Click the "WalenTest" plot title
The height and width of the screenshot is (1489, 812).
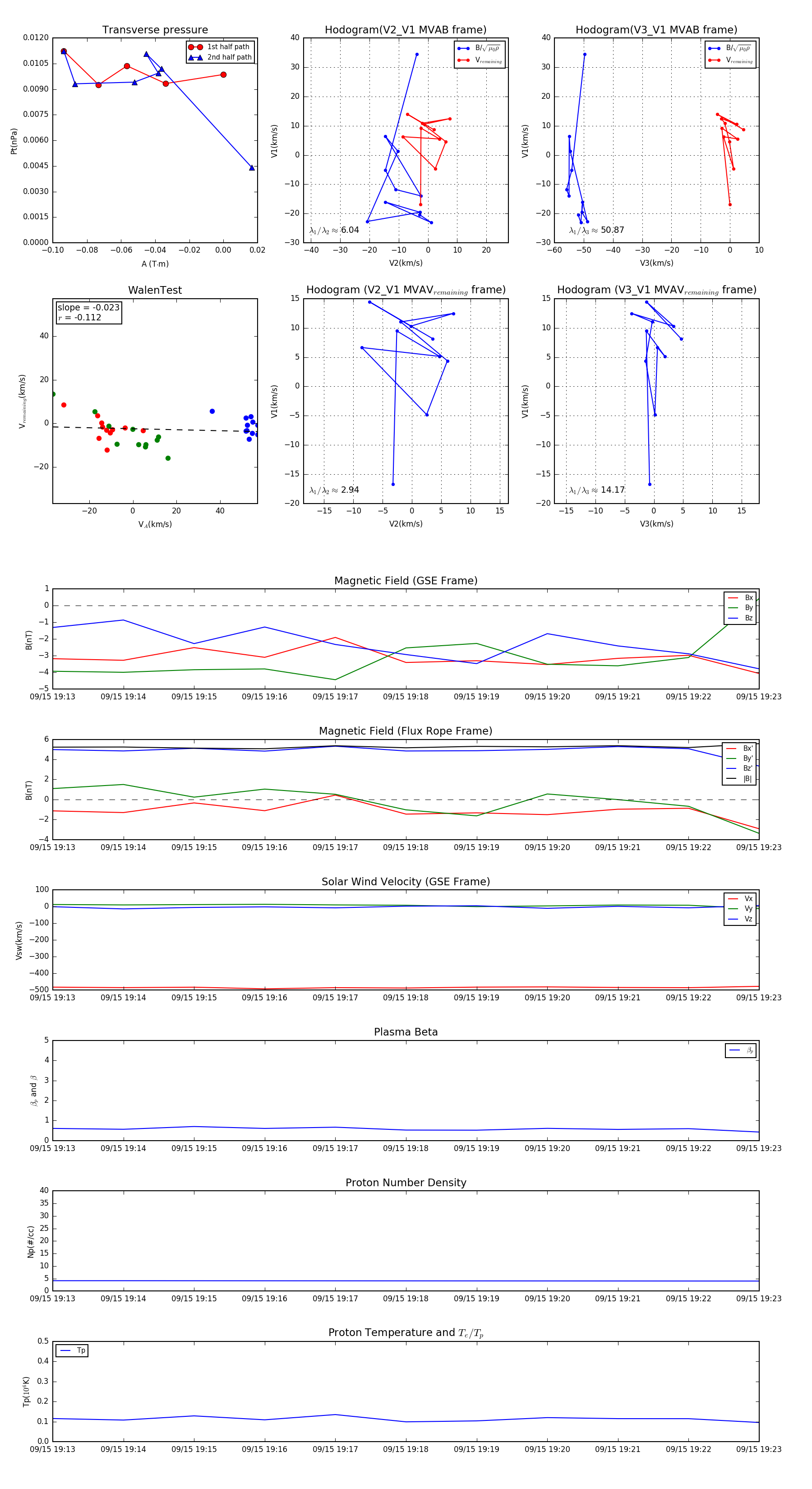tap(155, 290)
